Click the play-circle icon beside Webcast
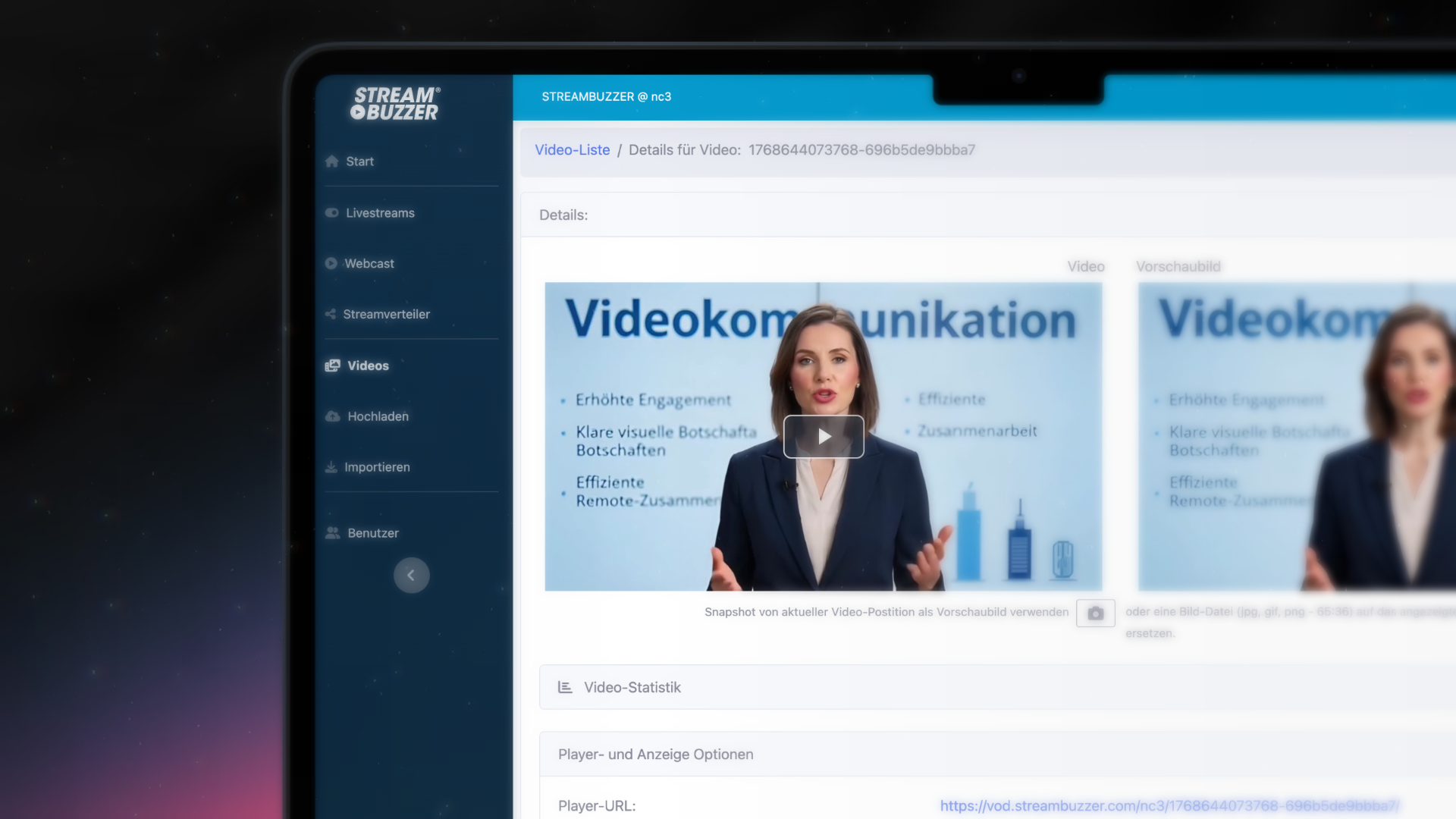Screen dimensions: 1456x819 [x=331, y=264]
